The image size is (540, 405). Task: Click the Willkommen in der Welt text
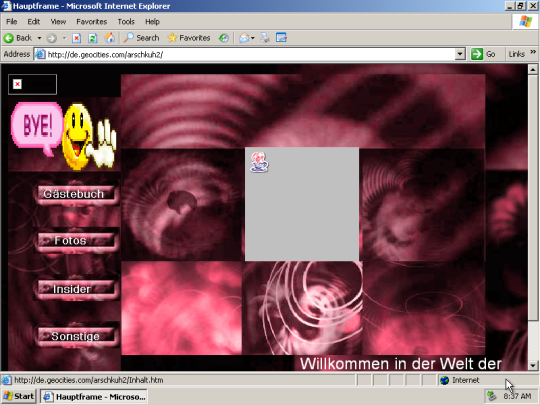pyautogui.click(x=400, y=364)
